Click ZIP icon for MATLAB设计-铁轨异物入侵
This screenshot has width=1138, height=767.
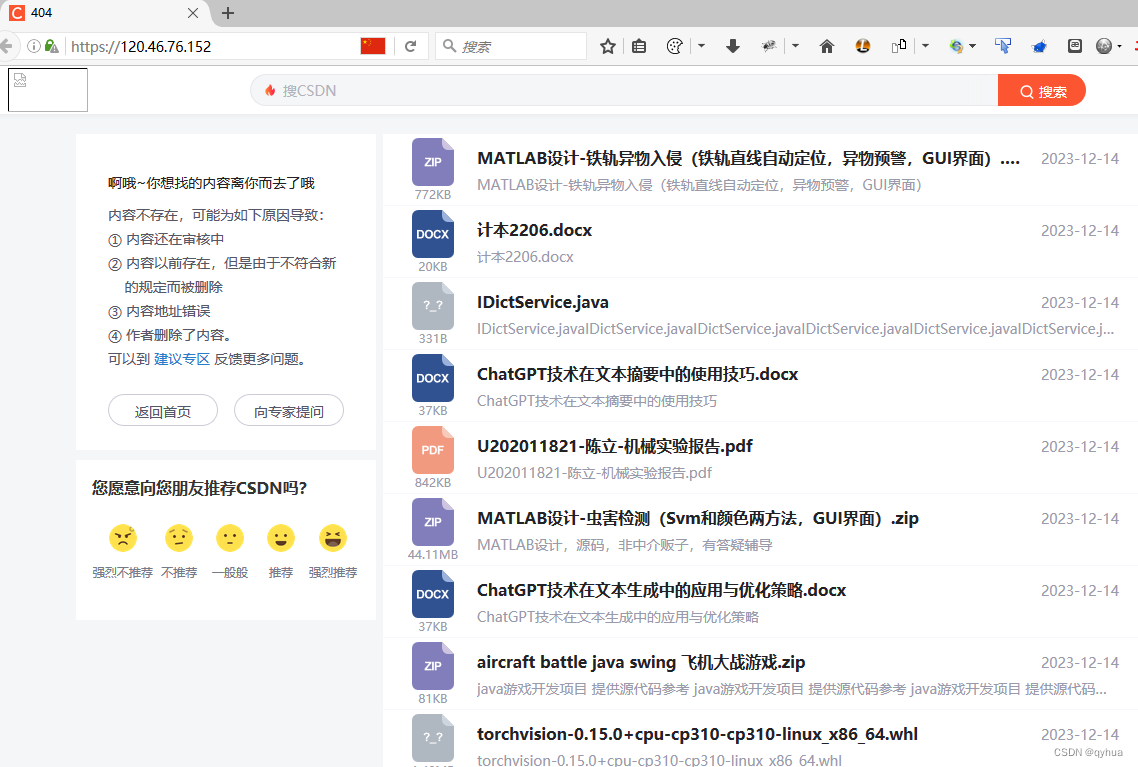pyautogui.click(x=433, y=162)
